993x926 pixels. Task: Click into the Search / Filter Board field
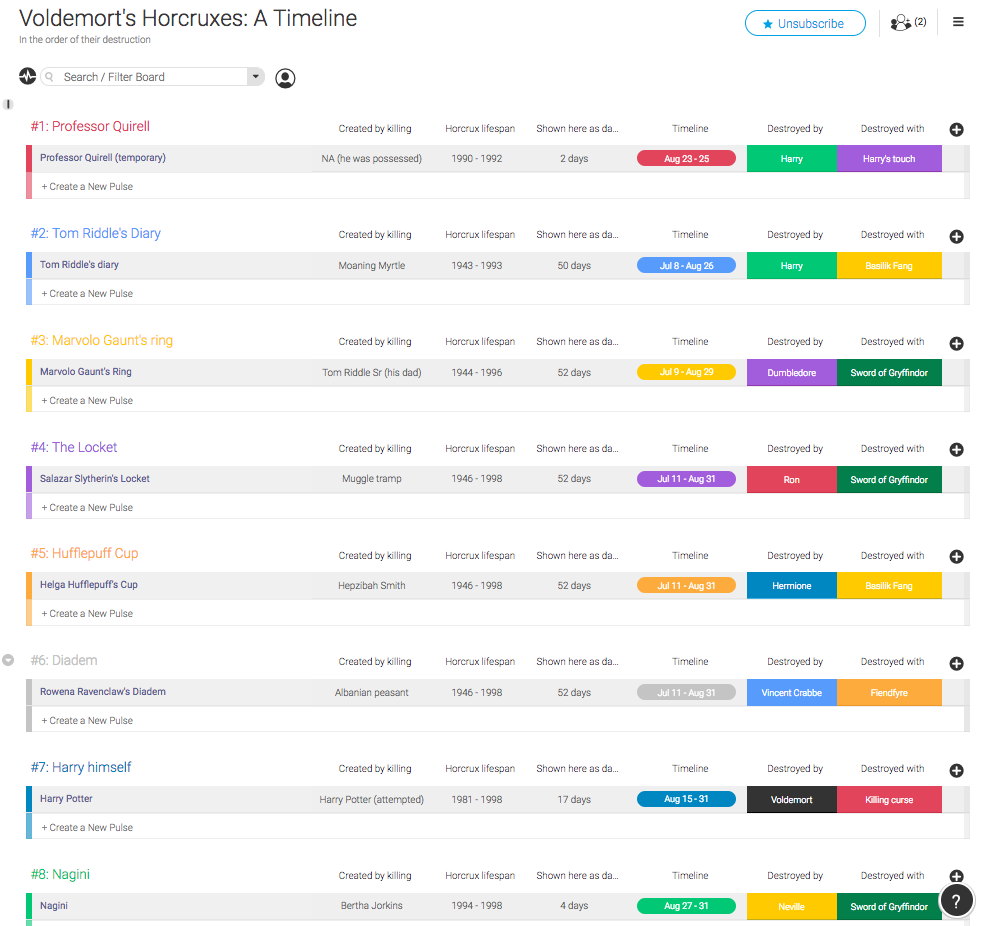[150, 77]
